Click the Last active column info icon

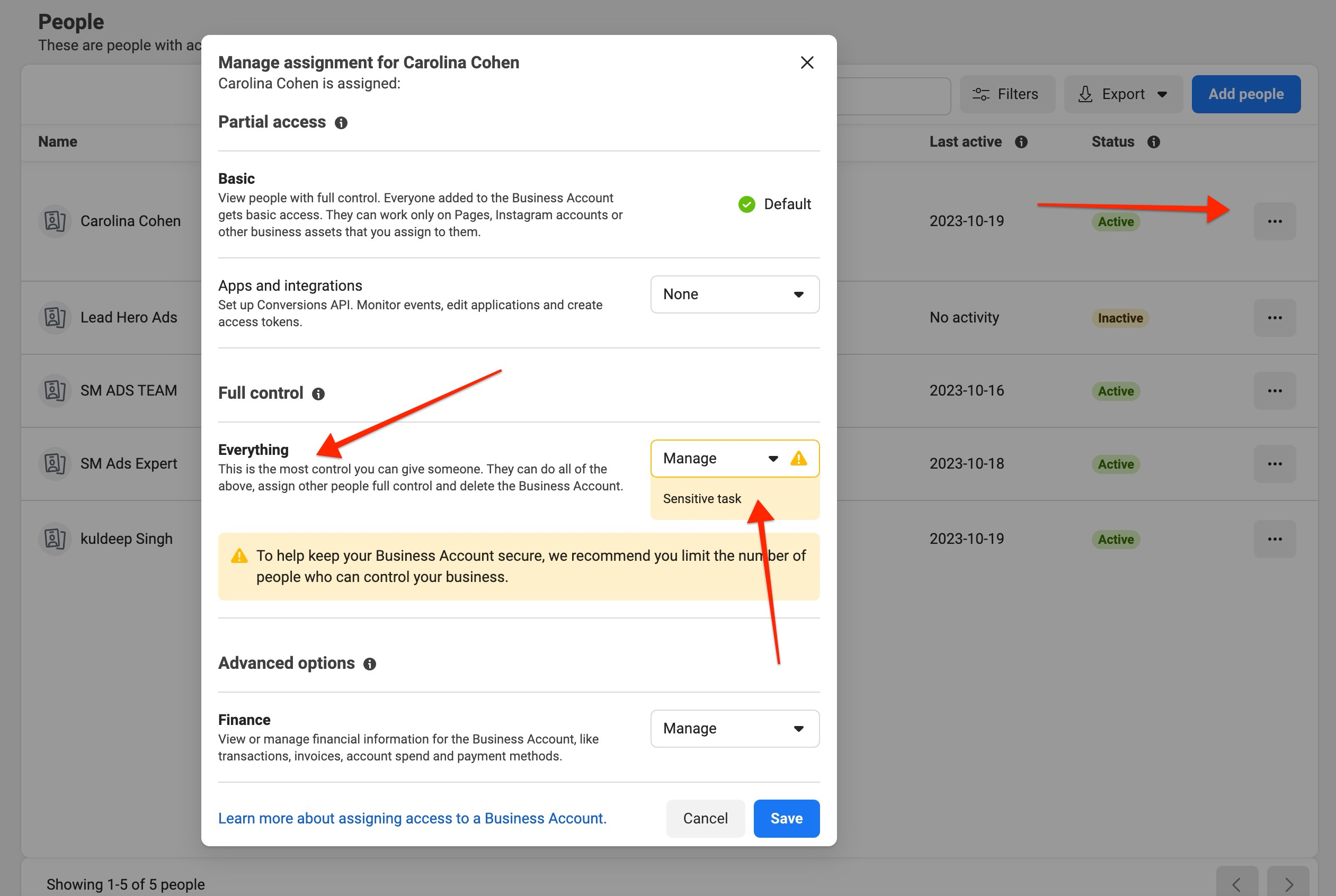tap(1021, 142)
